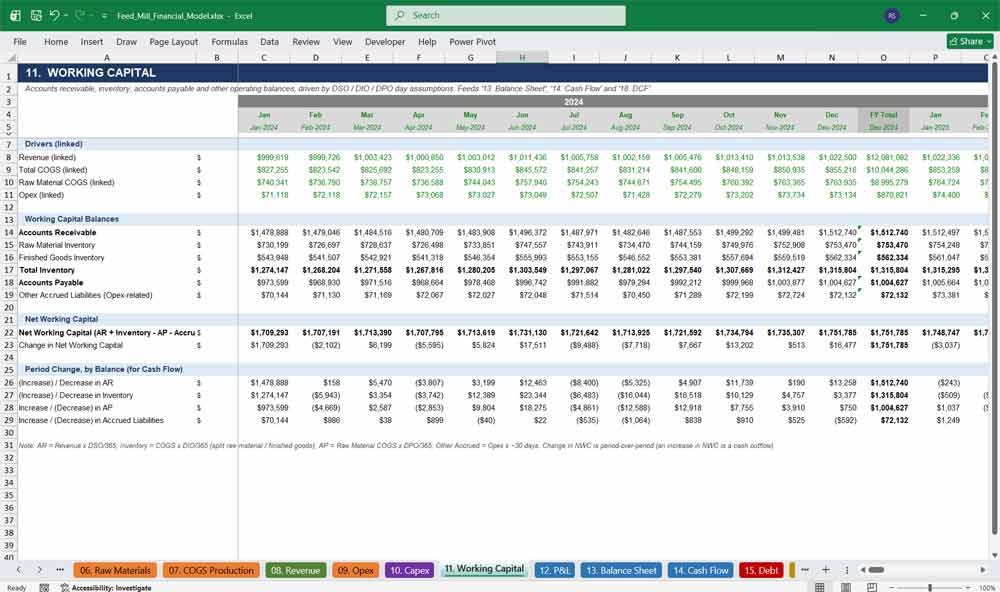Image resolution: width=1000 pixels, height=592 pixels.
Task: Switch to the 08. Revenue sheet
Action: point(295,570)
